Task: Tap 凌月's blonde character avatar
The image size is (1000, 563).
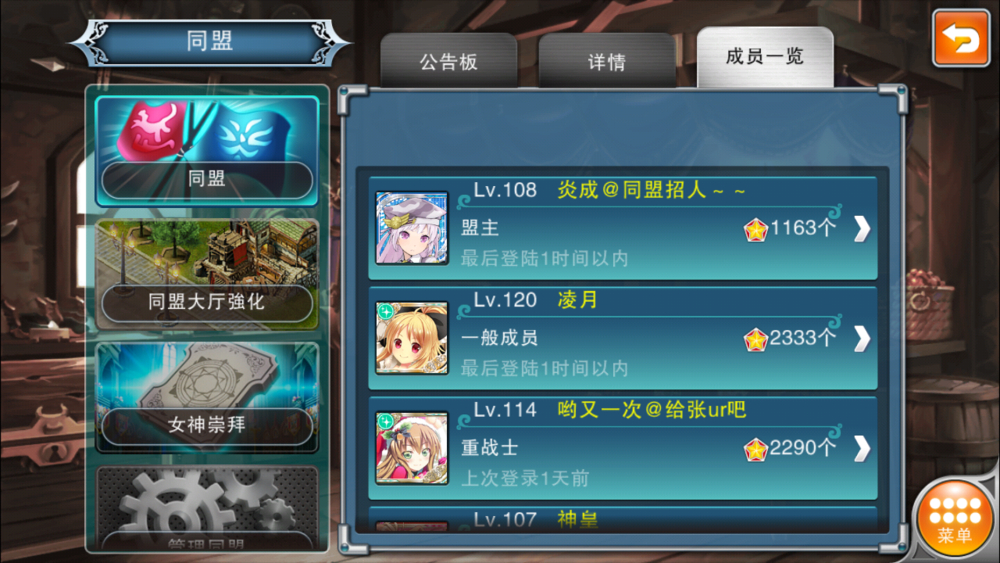Action: pyautogui.click(x=412, y=338)
